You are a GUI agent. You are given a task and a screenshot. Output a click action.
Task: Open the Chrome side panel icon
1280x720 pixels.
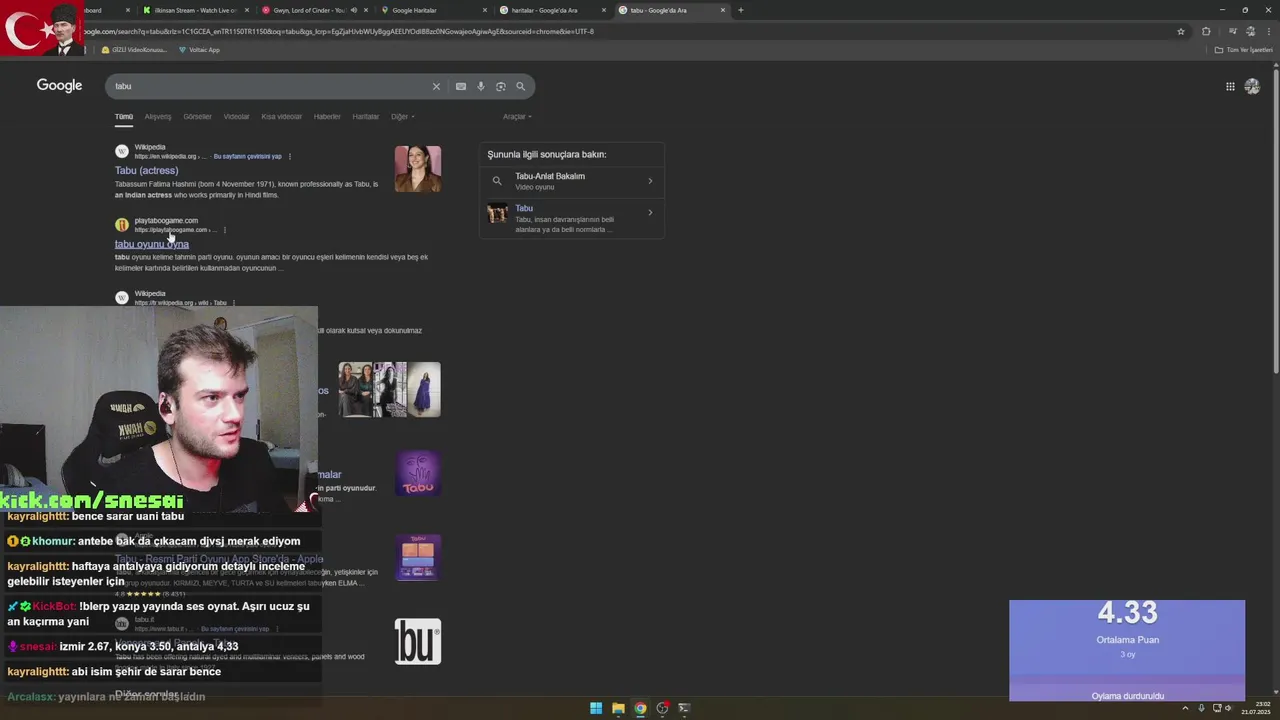[x=1234, y=31]
